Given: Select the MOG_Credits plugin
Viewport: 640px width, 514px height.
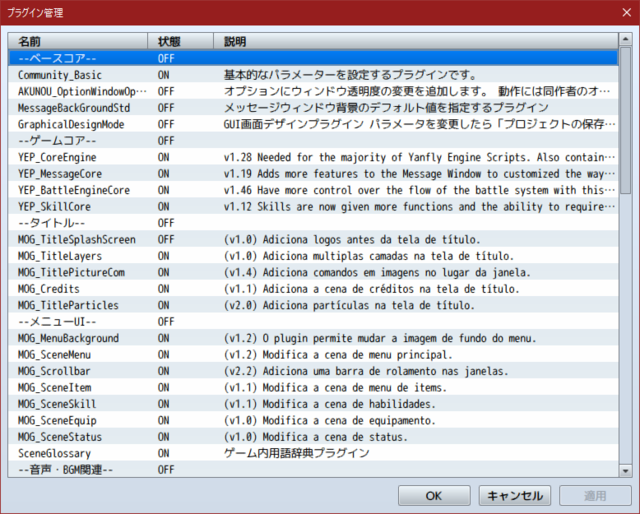Looking at the screenshot, I should [313, 289].
